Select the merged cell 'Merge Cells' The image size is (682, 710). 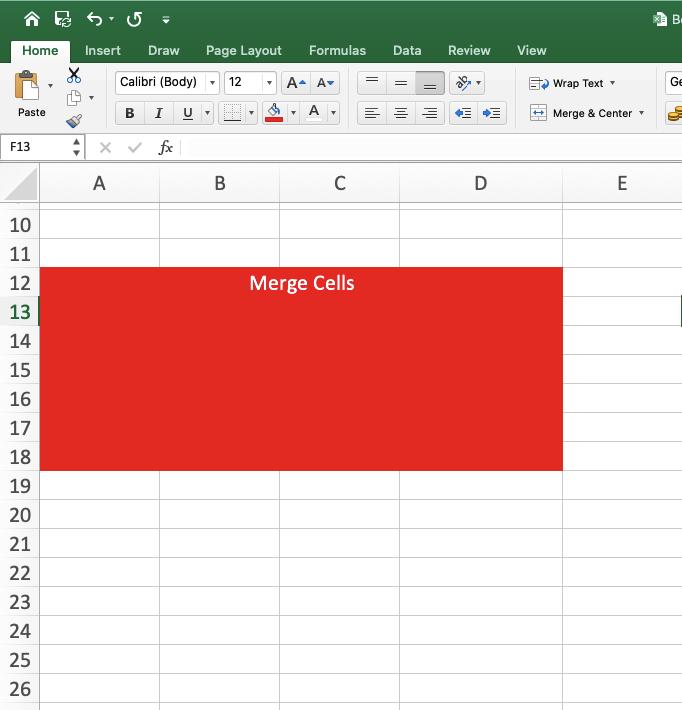pyautogui.click(x=301, y=369)
